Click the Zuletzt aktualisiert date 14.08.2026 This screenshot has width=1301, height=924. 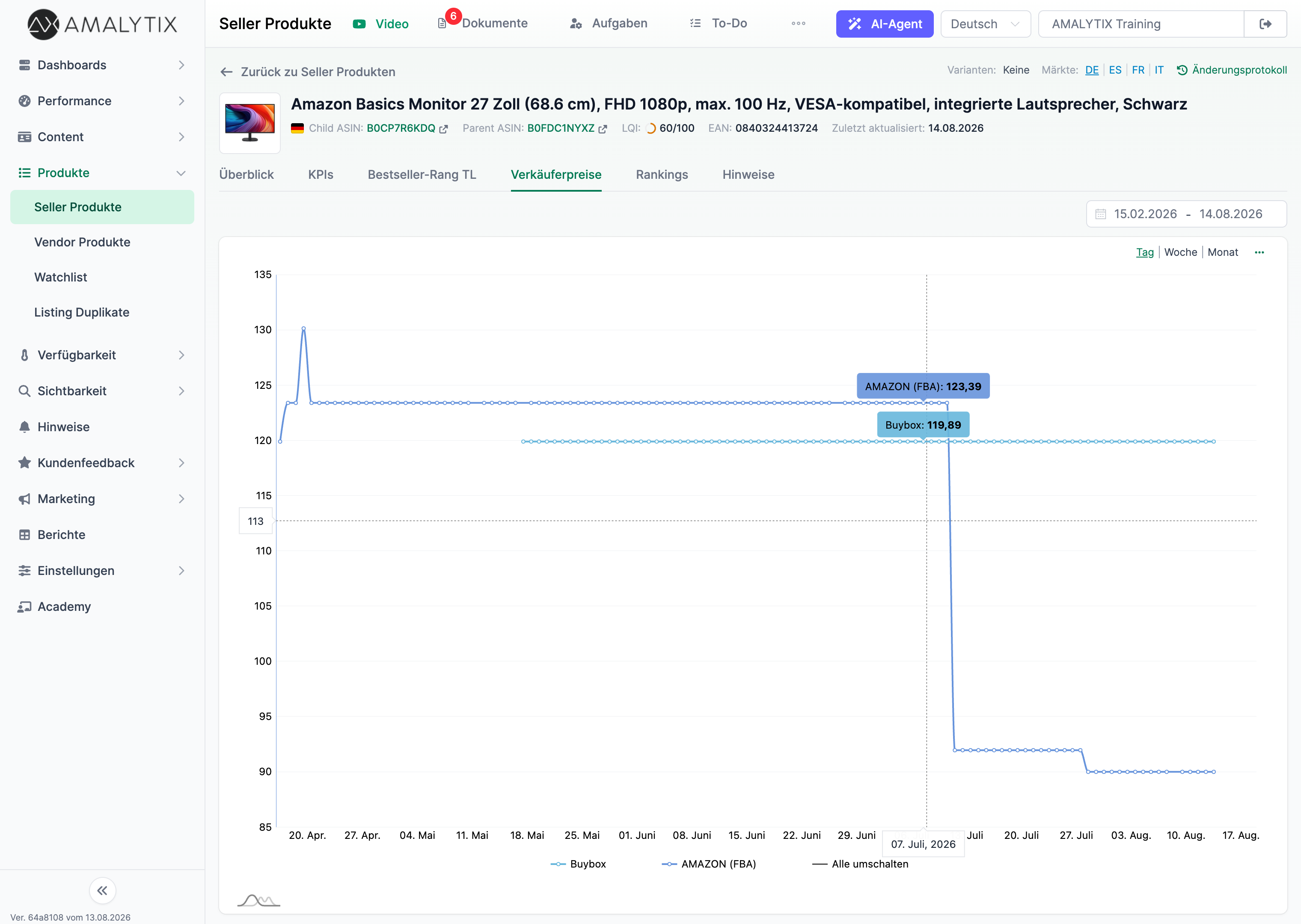(x=956, y=128)
